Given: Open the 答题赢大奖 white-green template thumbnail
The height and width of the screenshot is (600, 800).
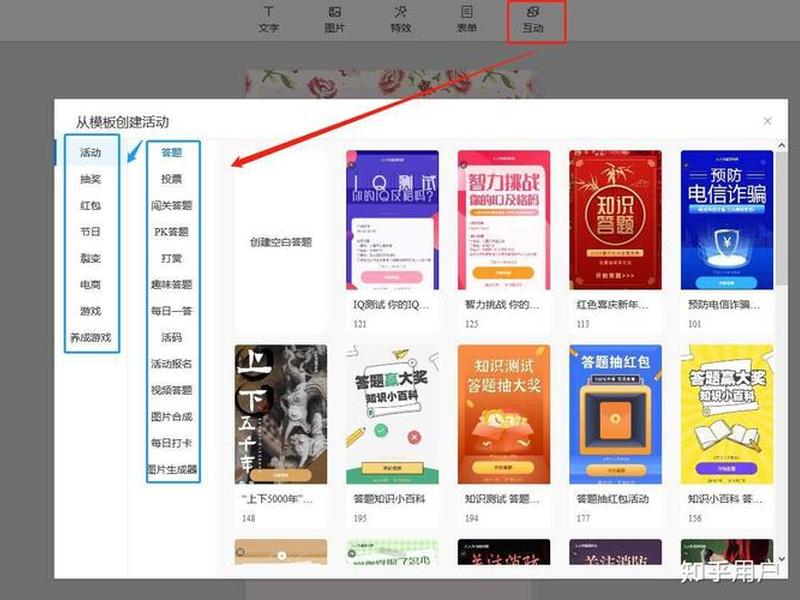Looking at the screenshot, I should coord(392,414).
